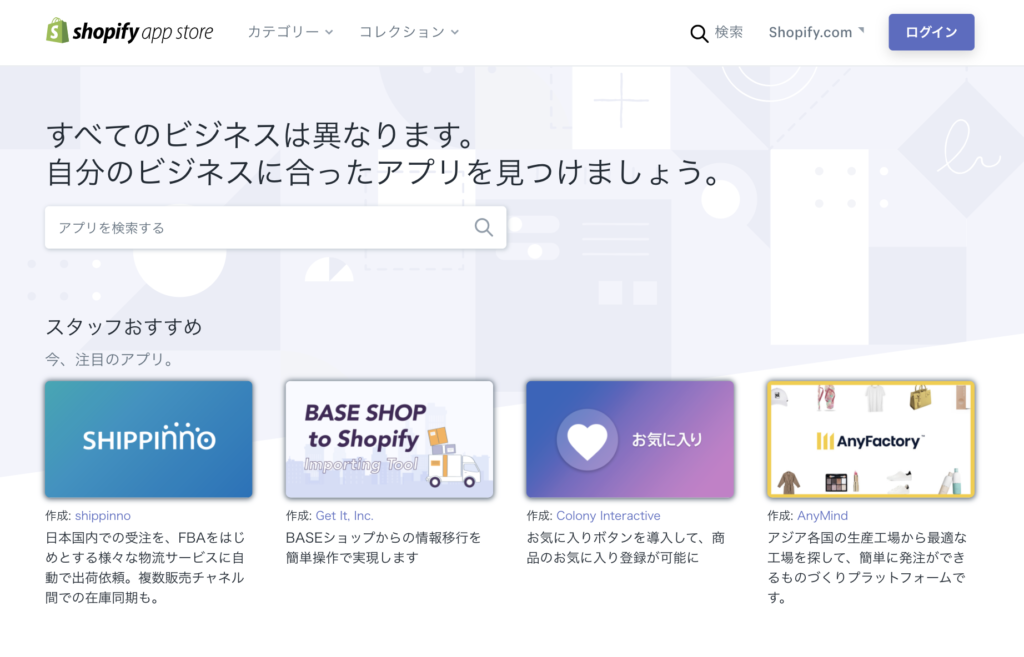This screenshot has width=1024, height=657.
Task: Open the AnyFactory app card
Action: pos(871,440)
